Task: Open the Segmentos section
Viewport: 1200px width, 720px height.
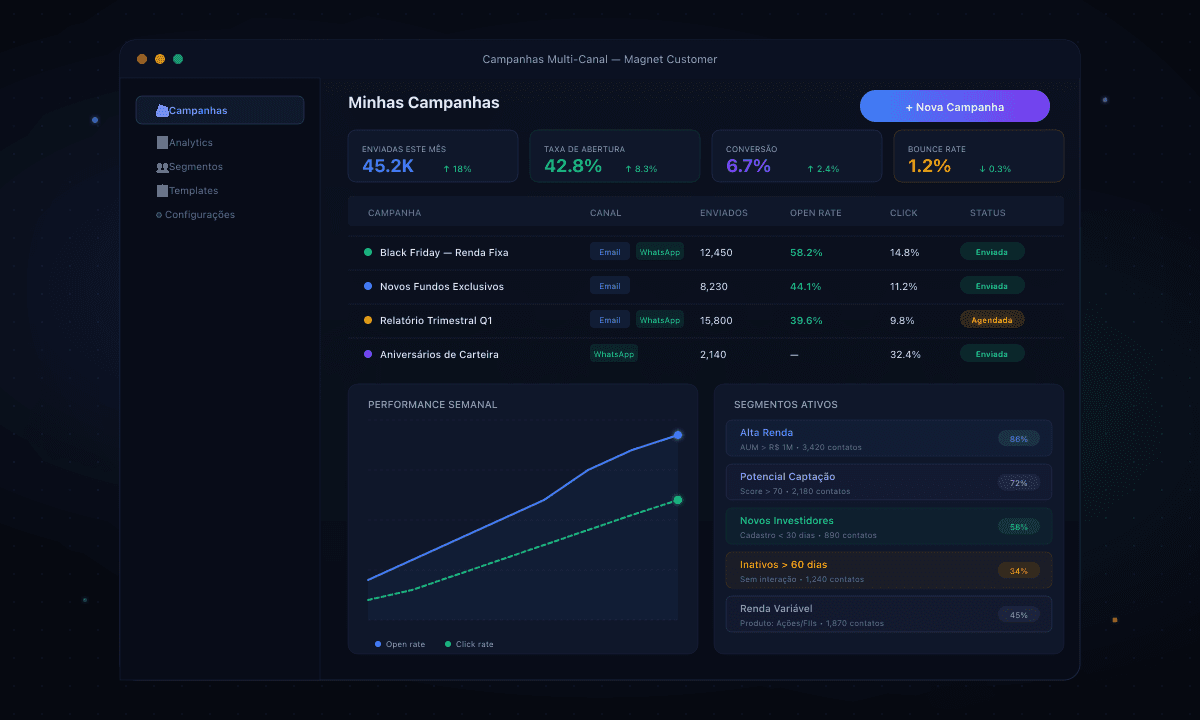Action: coord(194,166)
